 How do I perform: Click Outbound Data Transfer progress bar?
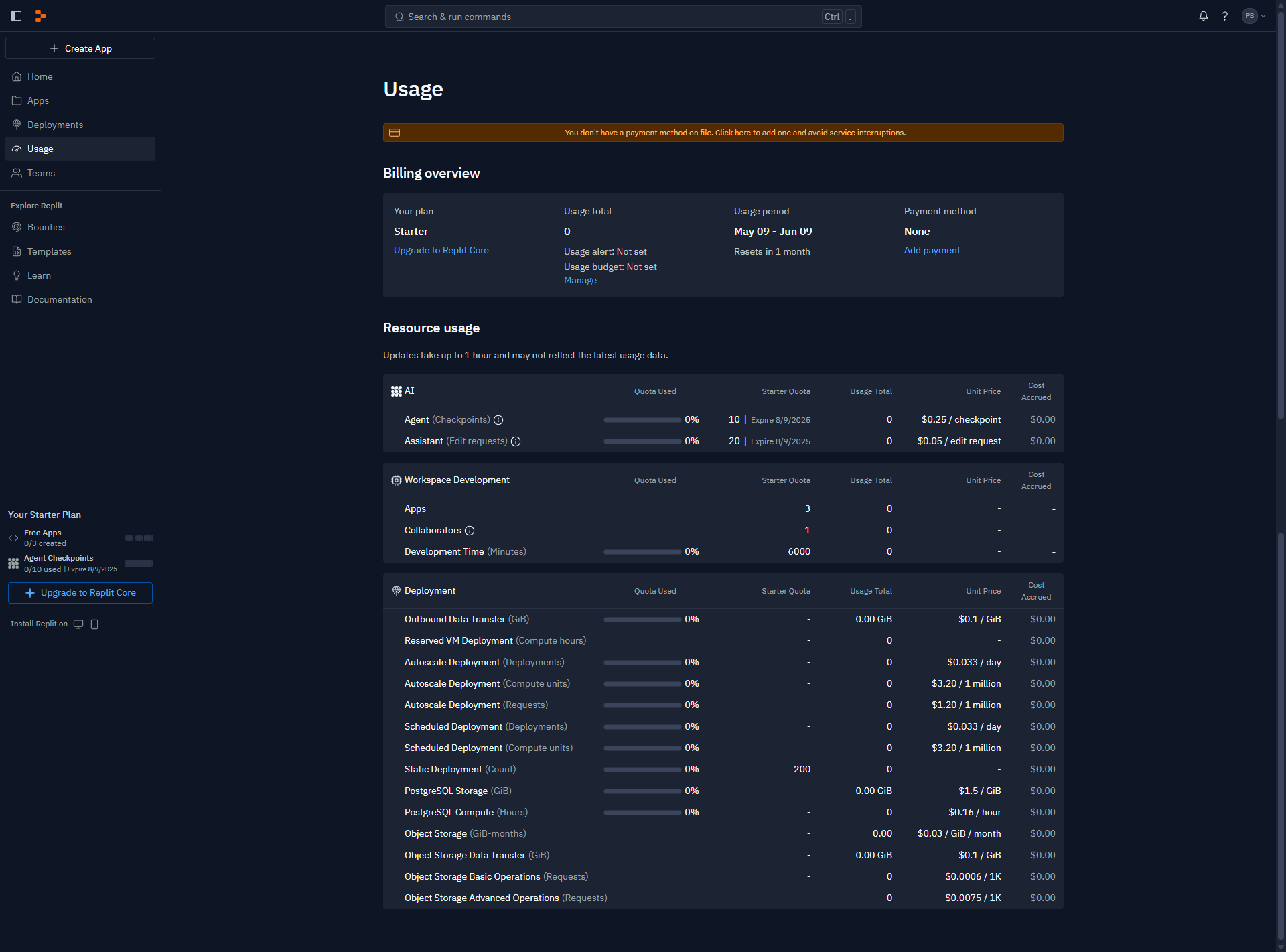coord(642,620)
